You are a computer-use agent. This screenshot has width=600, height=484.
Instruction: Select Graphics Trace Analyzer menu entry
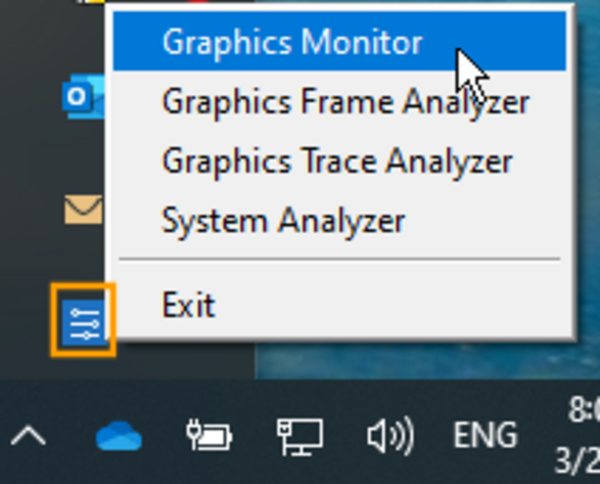tap(336, 161)
